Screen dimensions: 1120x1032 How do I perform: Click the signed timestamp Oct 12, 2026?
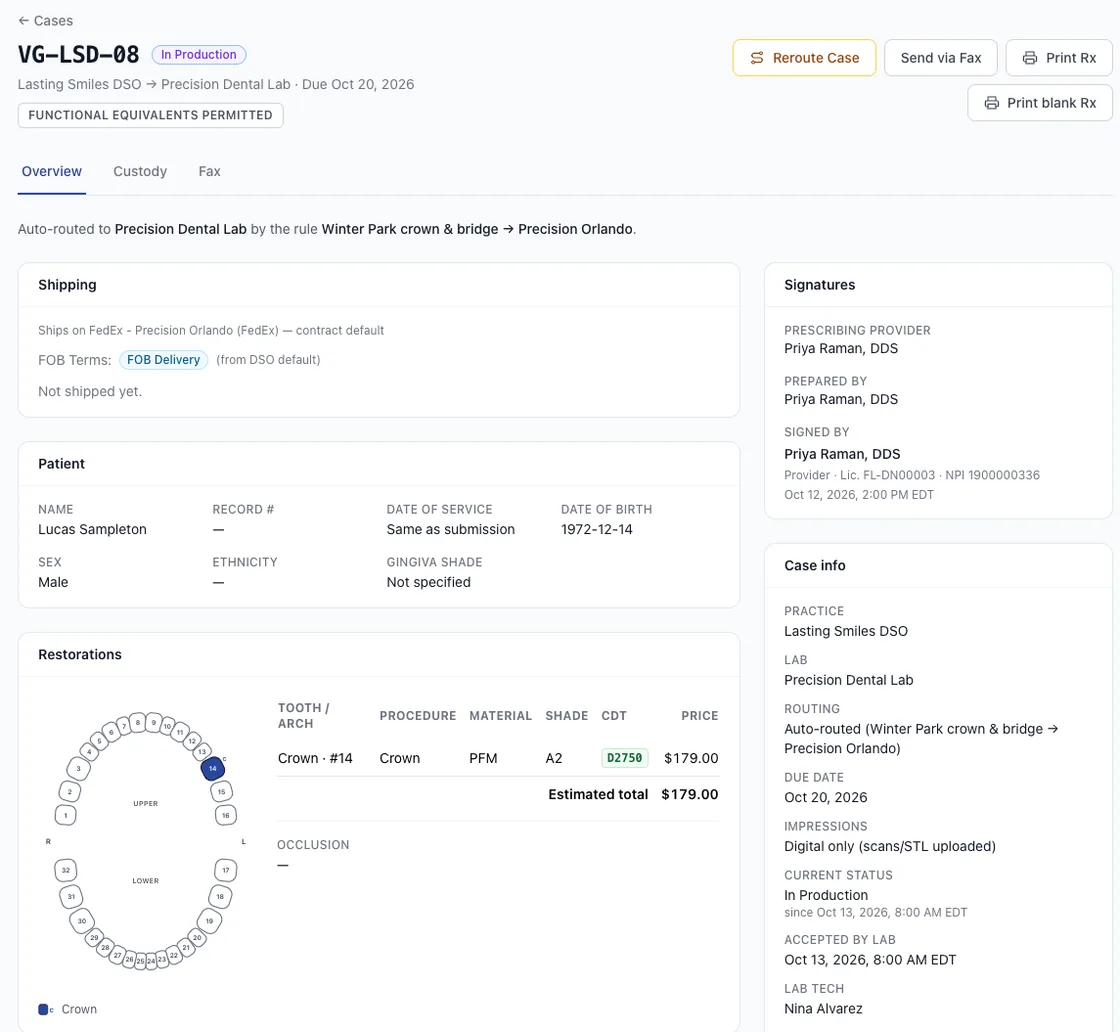[x=859, y=494]
